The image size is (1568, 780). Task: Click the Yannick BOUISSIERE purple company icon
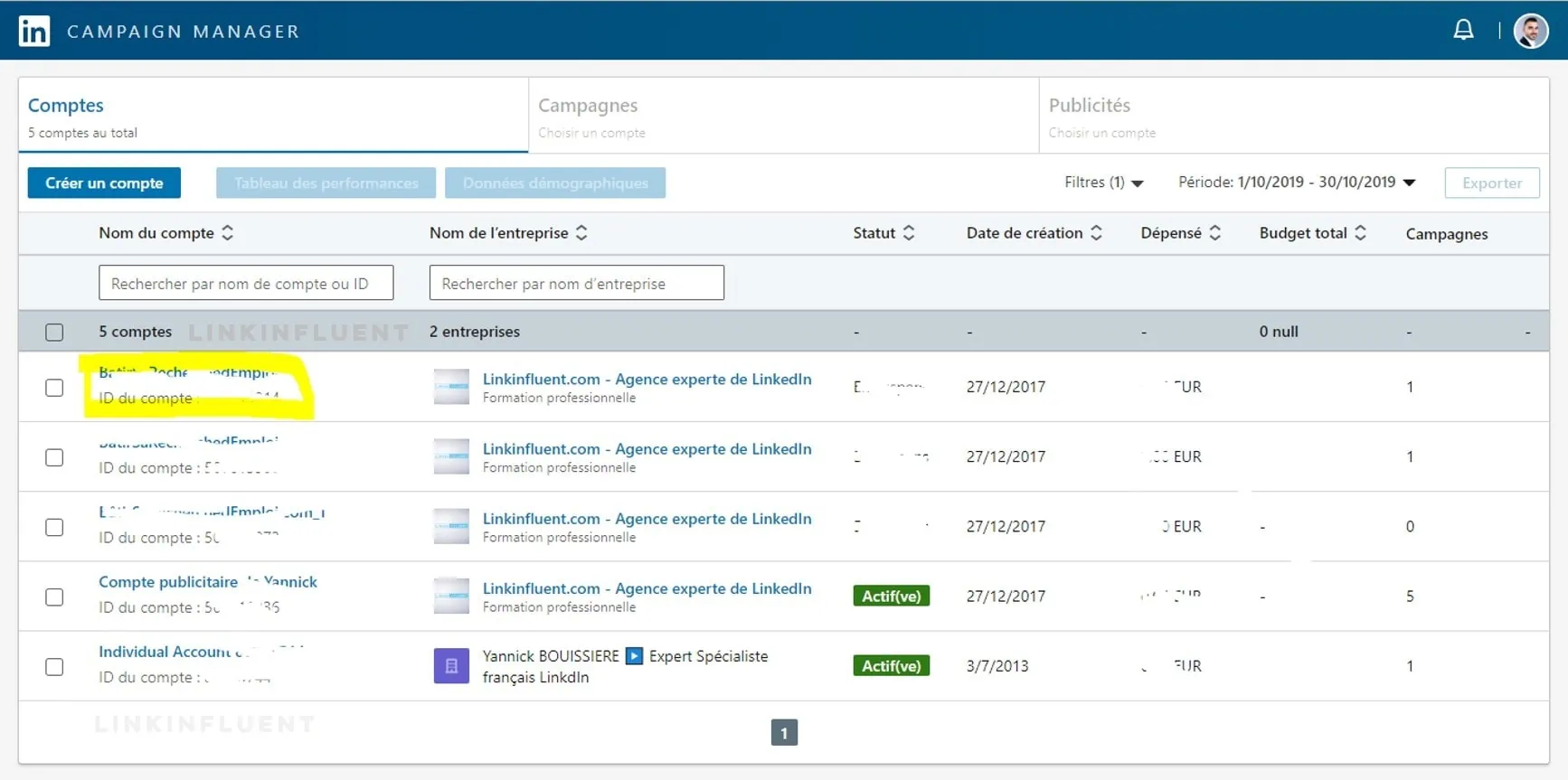click(451, 666)
